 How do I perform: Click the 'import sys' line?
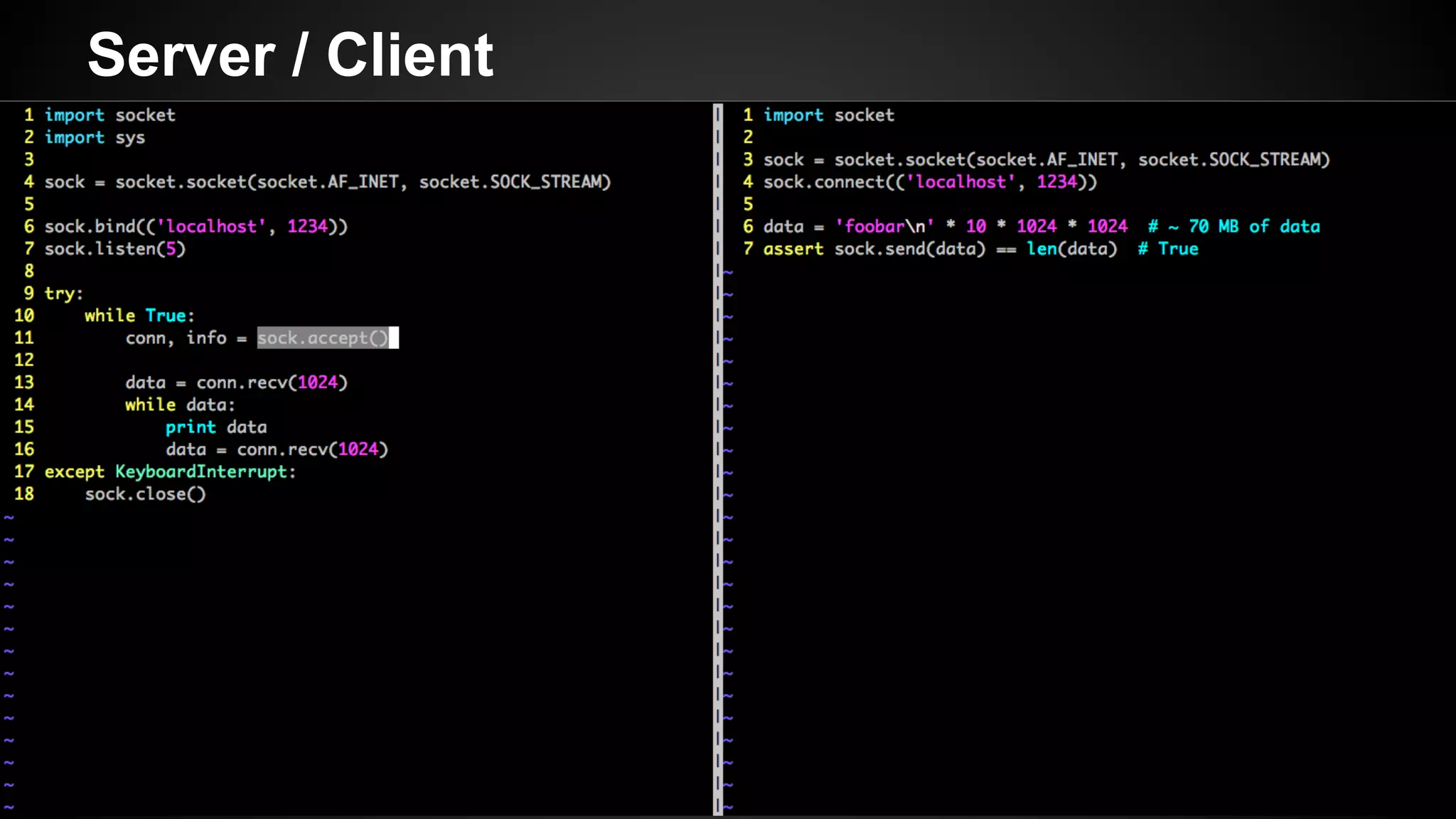coord(95,137)
